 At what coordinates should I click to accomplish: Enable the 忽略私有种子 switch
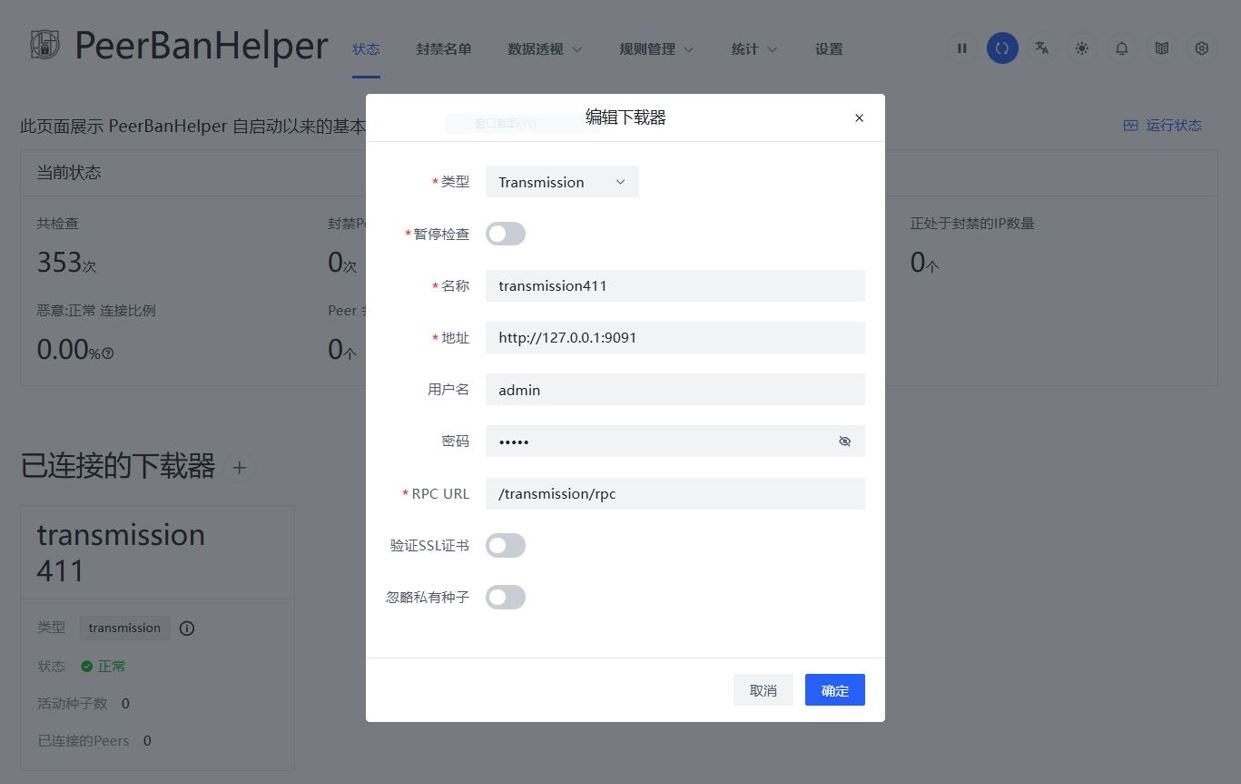505,597
